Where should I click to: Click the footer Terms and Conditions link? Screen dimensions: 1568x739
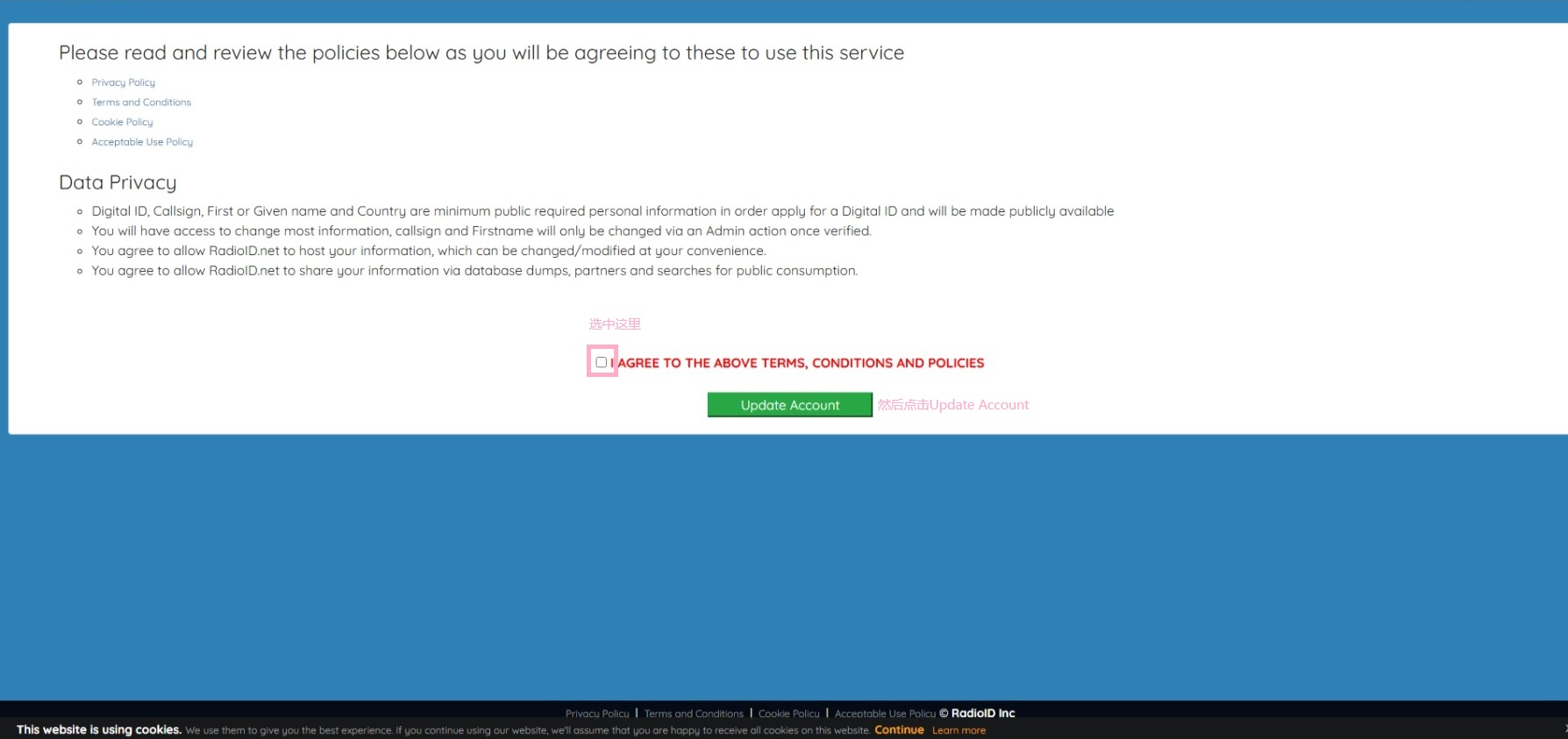pyautogui.click(x=694, y=714)
